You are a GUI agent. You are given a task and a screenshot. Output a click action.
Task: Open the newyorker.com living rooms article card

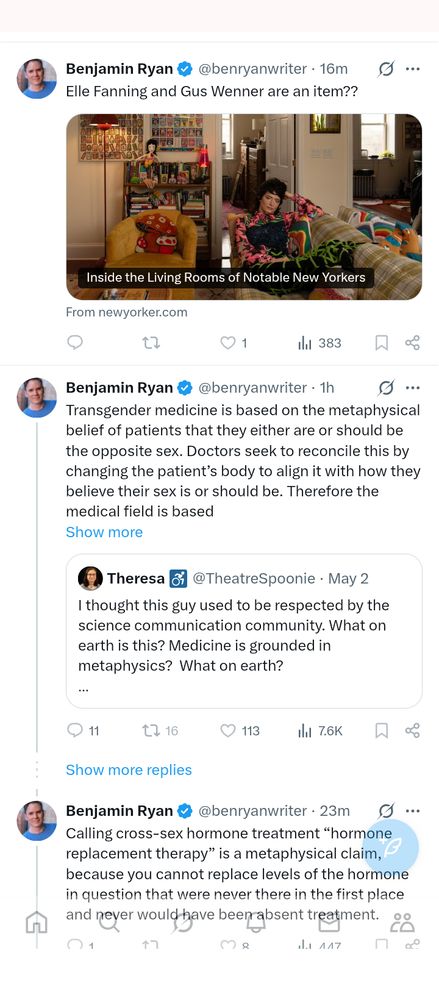point(244,207)
